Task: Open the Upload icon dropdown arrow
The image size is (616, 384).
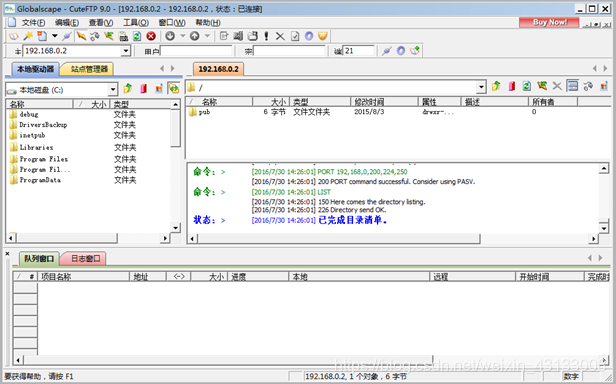Action: (x=207, y=36)
